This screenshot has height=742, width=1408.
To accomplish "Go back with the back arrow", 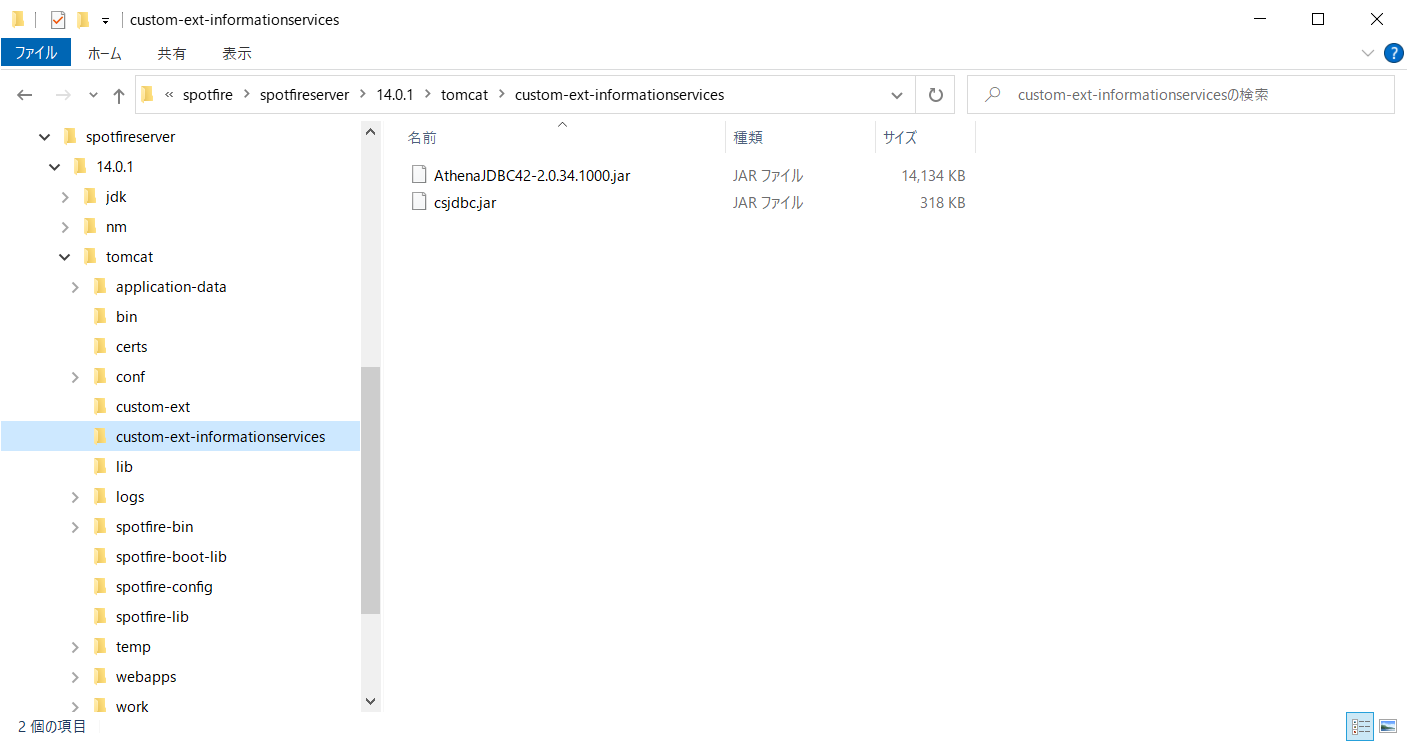I will pos(25,95).
